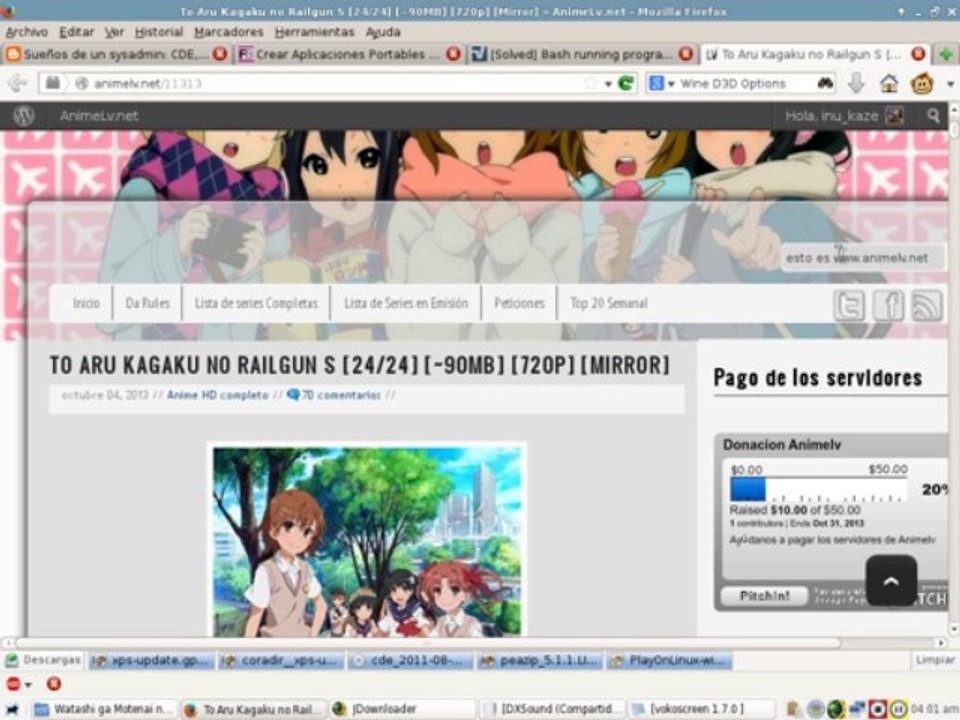Open the Editar menu
Viewport: 960px width, 720px height.
77,32
